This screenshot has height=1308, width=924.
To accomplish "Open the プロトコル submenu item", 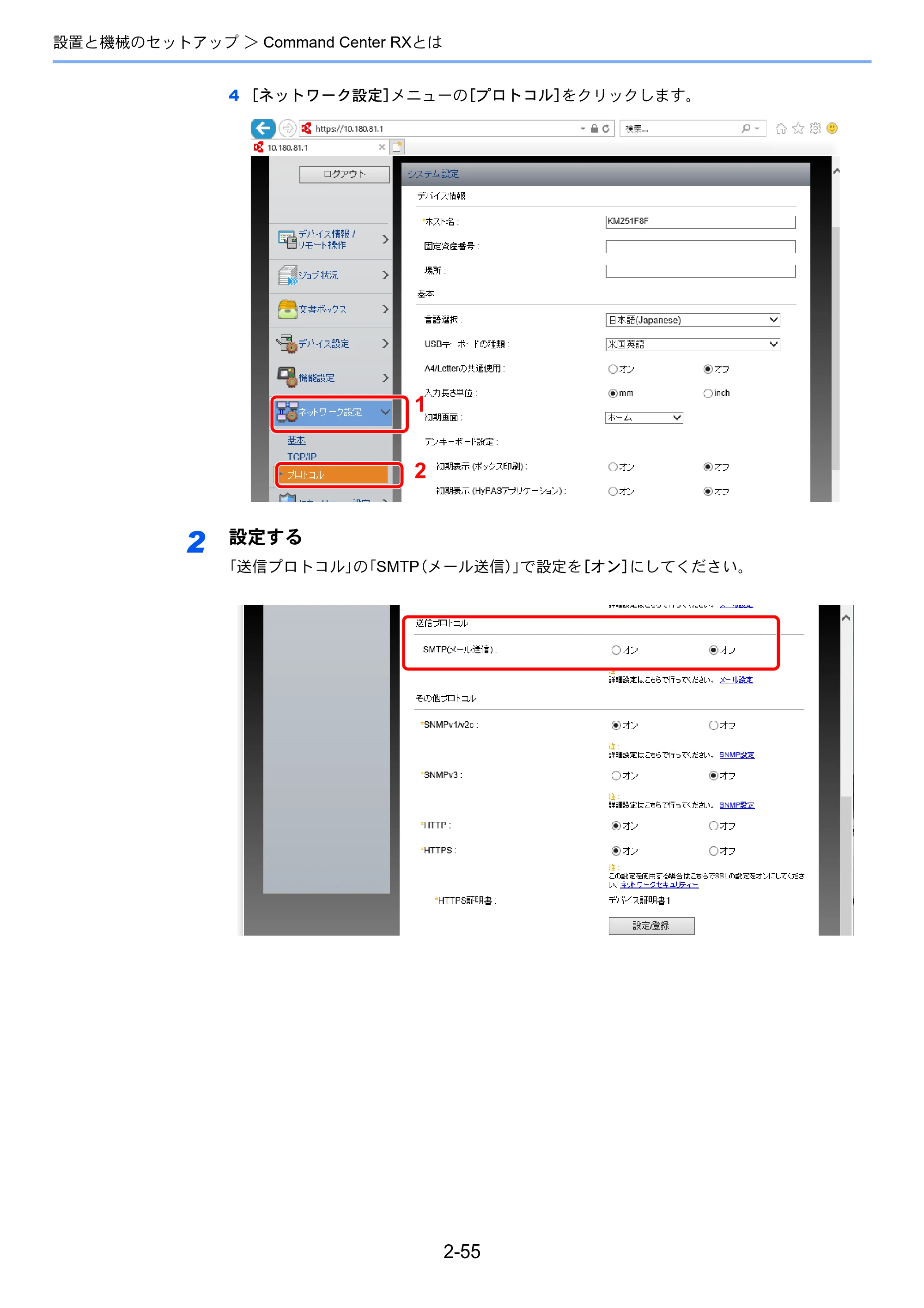I will (x=306, y=475).
